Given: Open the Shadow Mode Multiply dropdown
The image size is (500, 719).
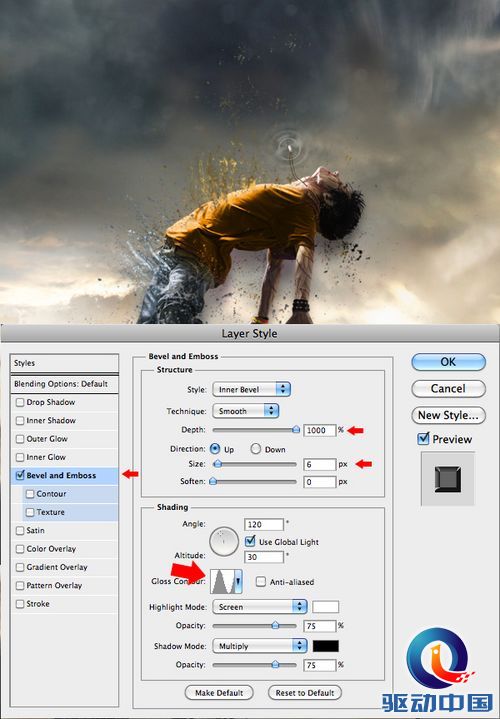Looking at the screenshot, I should tap(260, 646).
